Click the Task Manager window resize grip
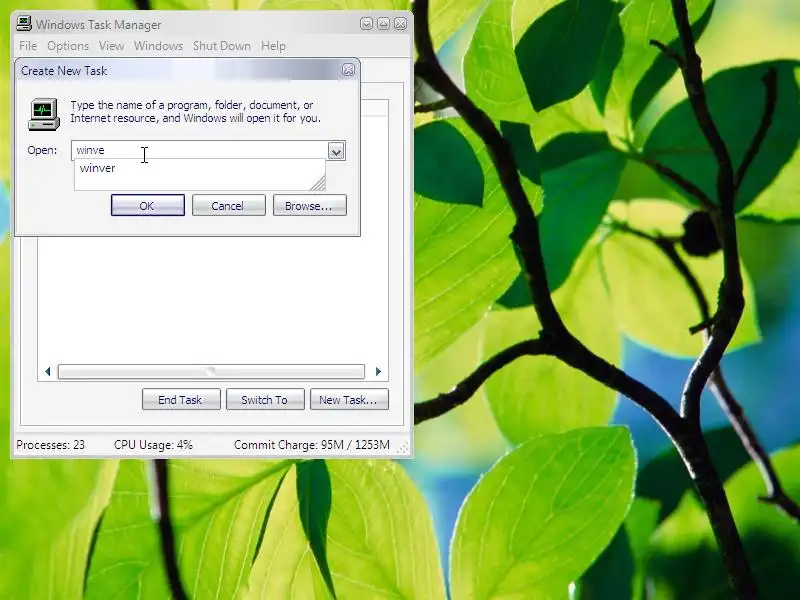This screenshot has height=600, width=800. tap(403, 447)
